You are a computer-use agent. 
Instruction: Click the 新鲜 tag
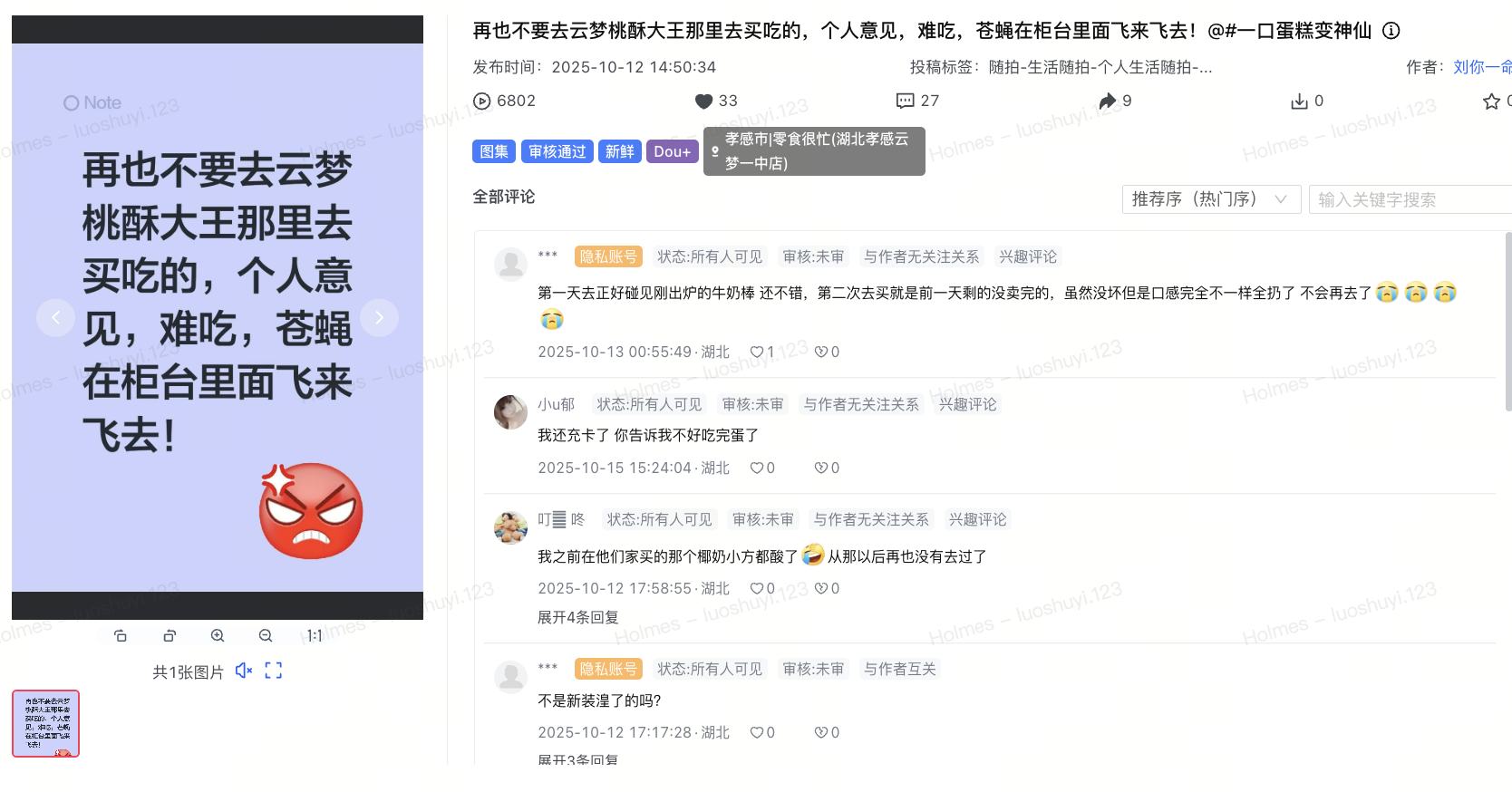620,151
